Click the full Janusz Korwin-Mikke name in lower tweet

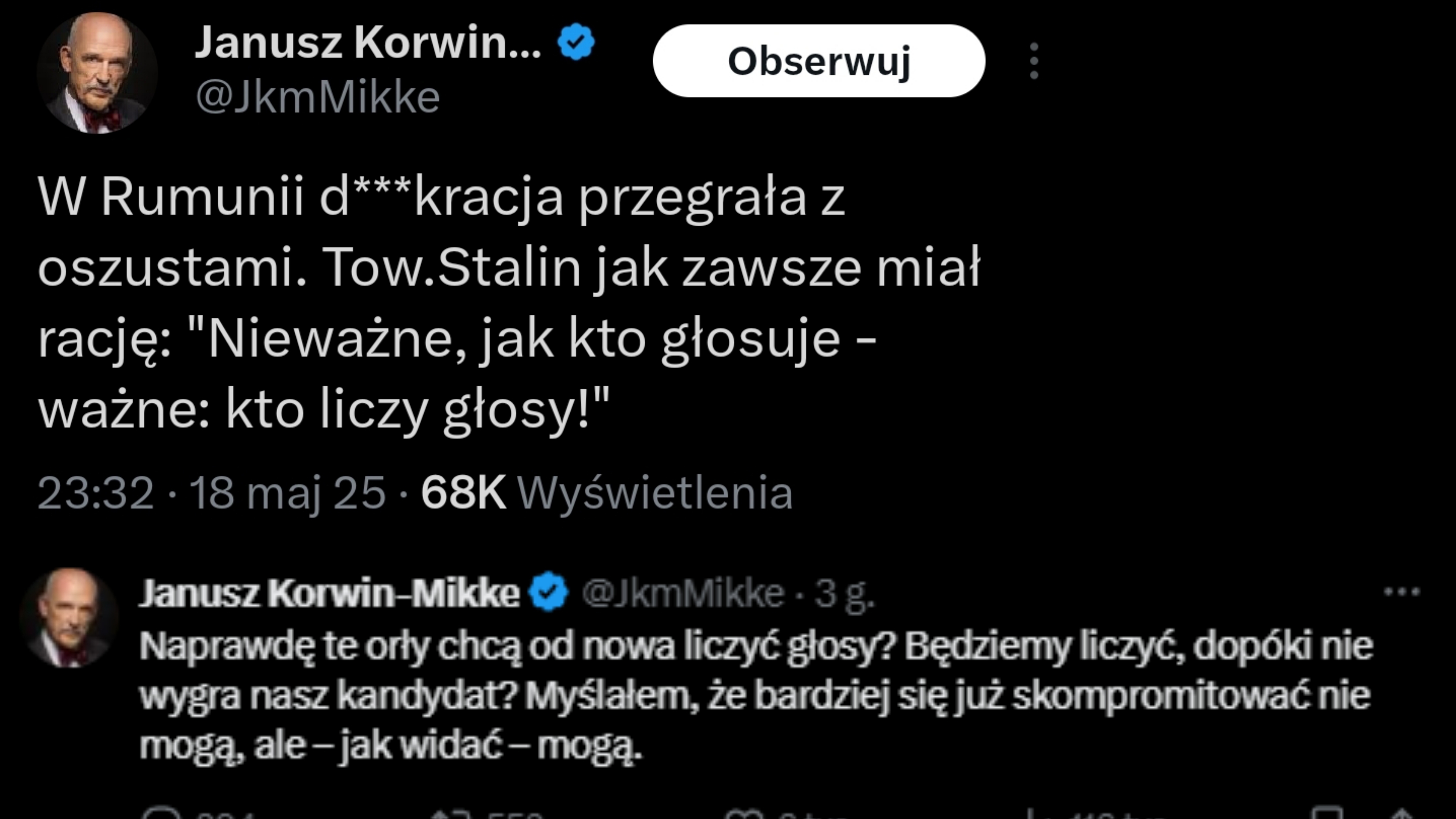point(329,593)
